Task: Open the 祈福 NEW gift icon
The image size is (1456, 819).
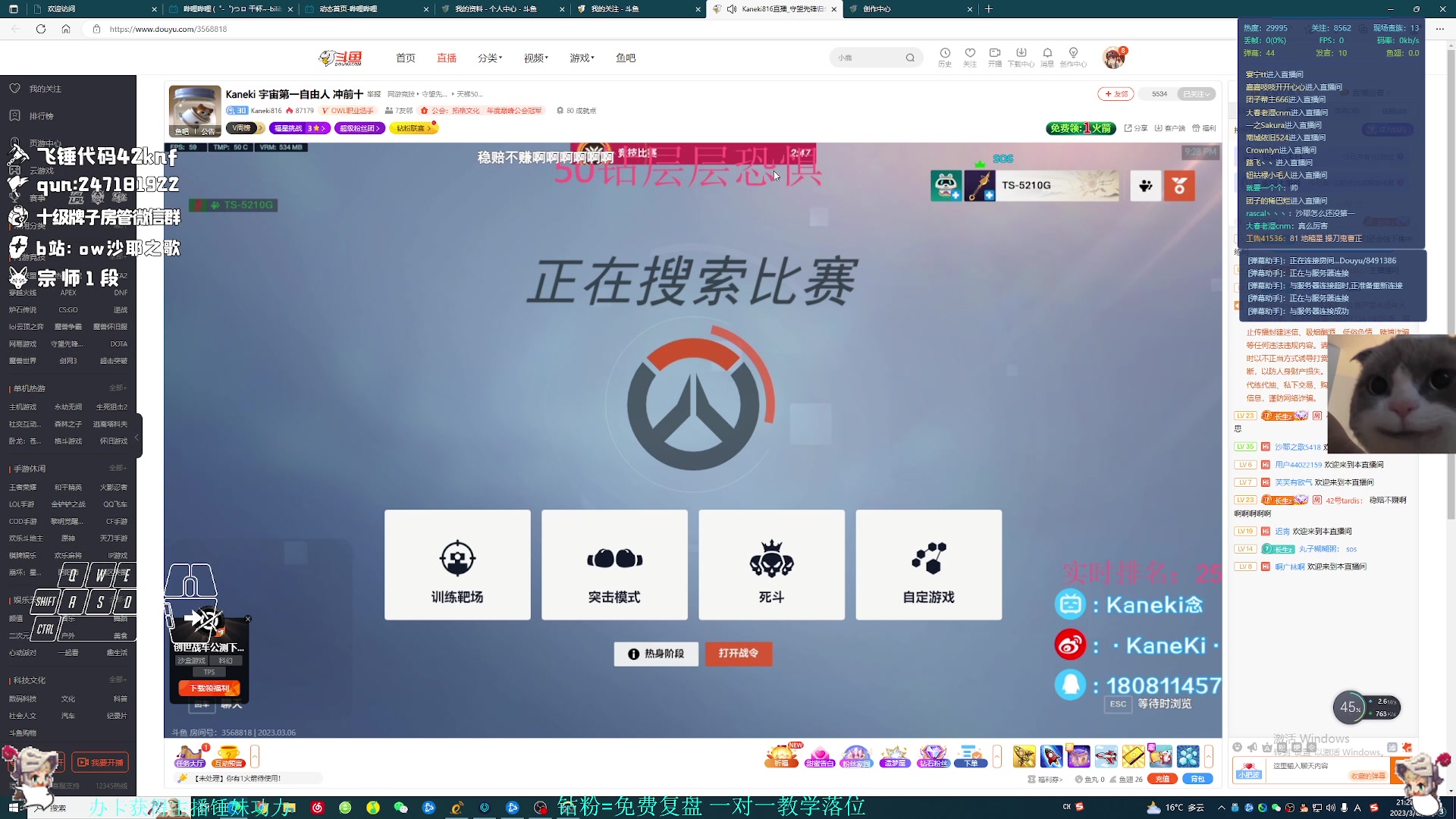Action: pyautogui.click(x=782, y=756)
